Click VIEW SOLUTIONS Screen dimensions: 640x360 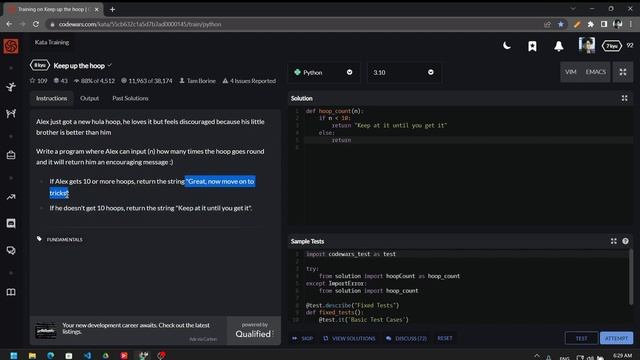(349, 338)
